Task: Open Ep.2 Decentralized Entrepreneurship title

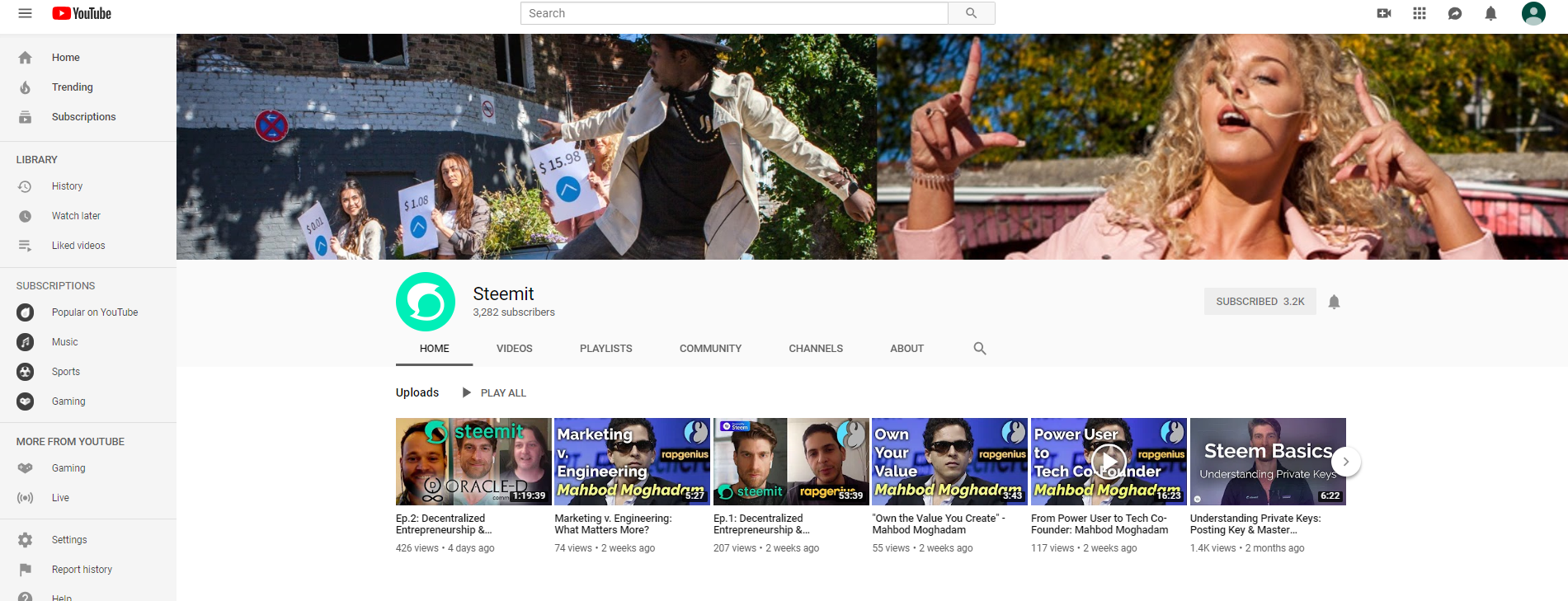Action: click(x=444, y=524)
